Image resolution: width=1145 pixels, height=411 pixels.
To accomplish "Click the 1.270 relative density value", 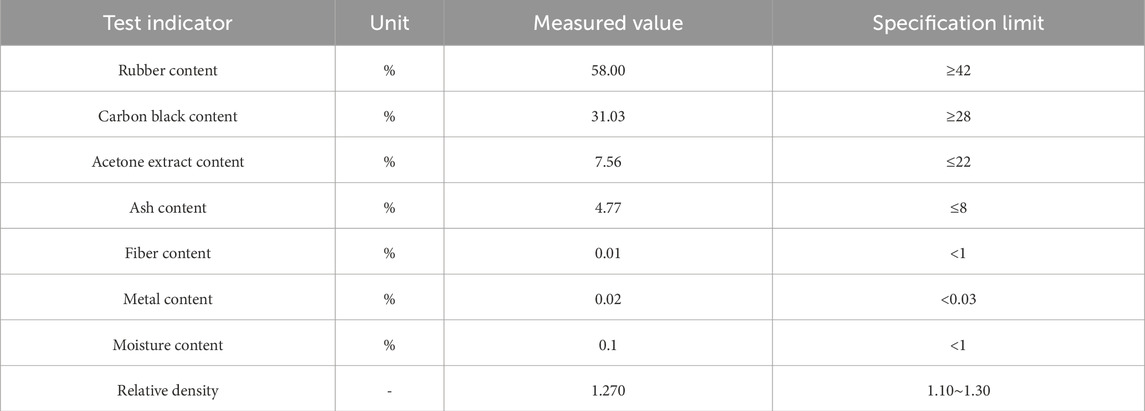I will [x=607, y=391].
